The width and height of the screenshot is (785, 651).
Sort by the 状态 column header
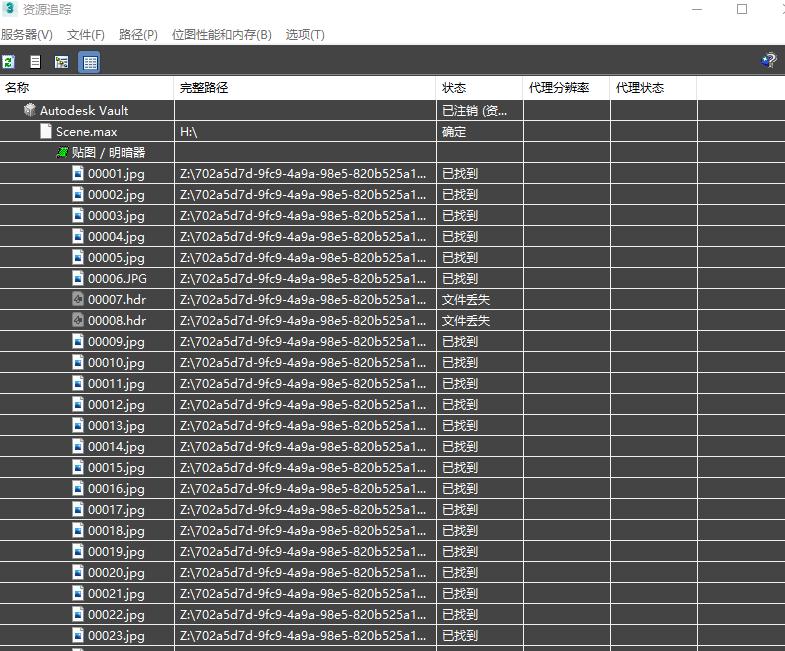[x=479, y=88]
